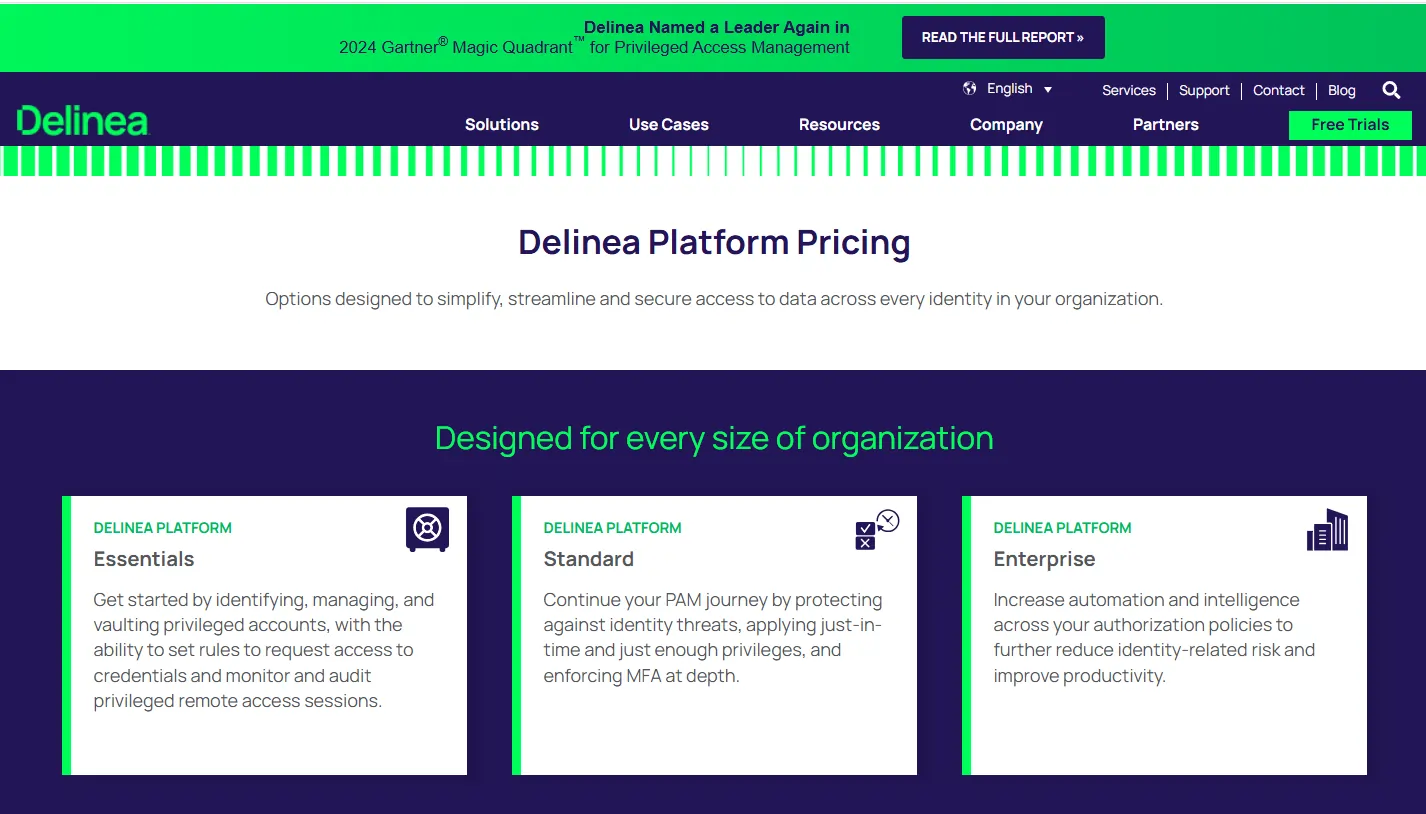
Task: Open the Use Cases menu
Action: tap(669, 124)
